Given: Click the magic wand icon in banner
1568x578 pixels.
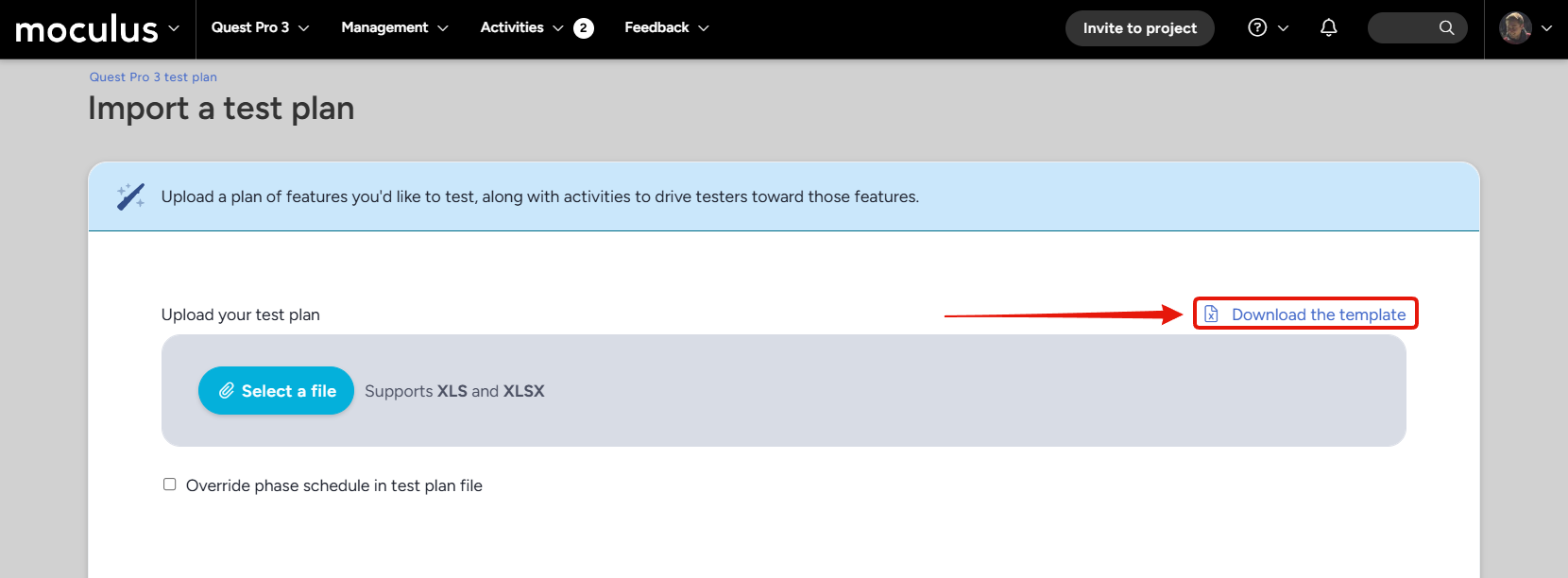Looking at the screenshot, I should pos(130,196).
